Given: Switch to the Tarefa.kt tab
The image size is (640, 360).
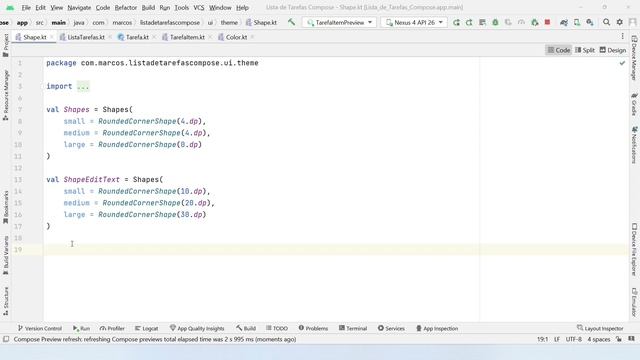Looking at the screenshot, I should click(137, 37).
